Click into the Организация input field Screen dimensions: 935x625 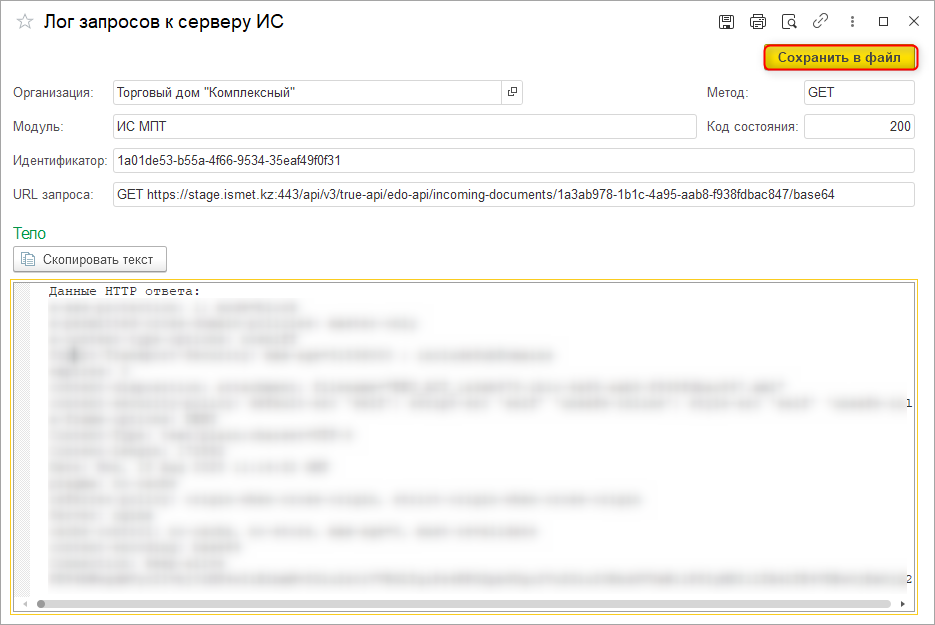pos(306,93)
